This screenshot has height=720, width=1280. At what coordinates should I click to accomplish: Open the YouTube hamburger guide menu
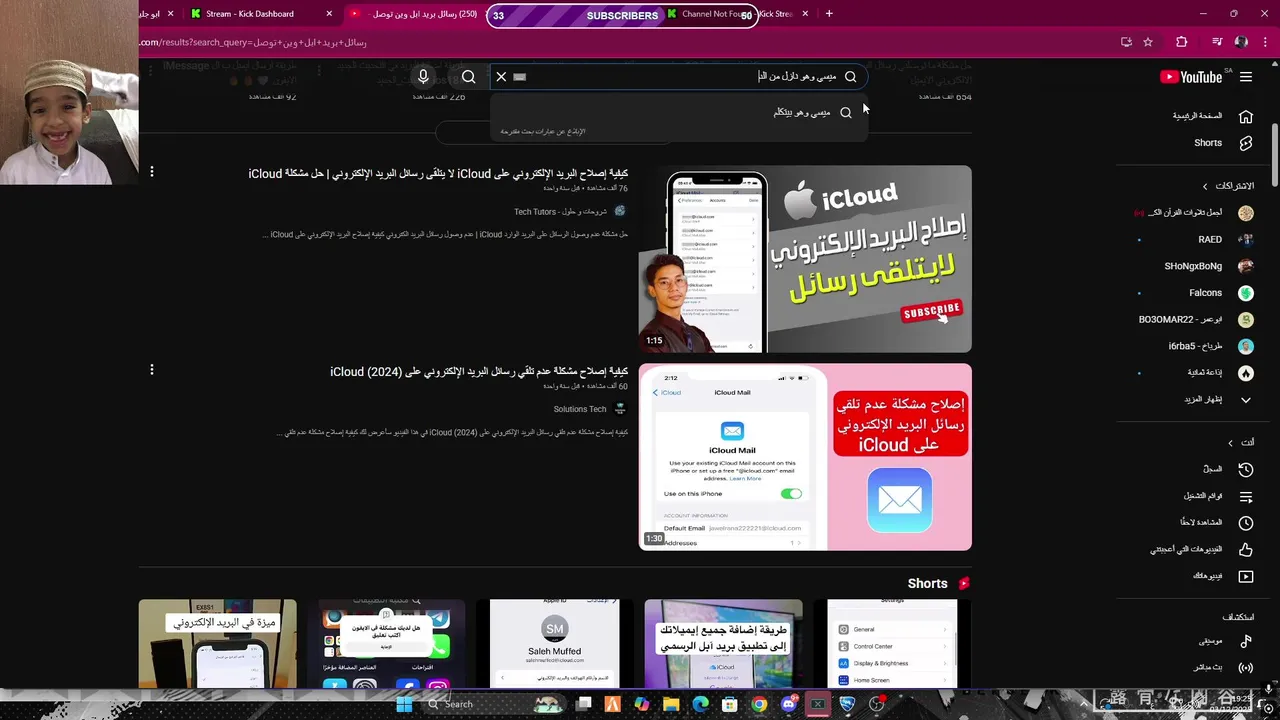(x=1246, y=77)
